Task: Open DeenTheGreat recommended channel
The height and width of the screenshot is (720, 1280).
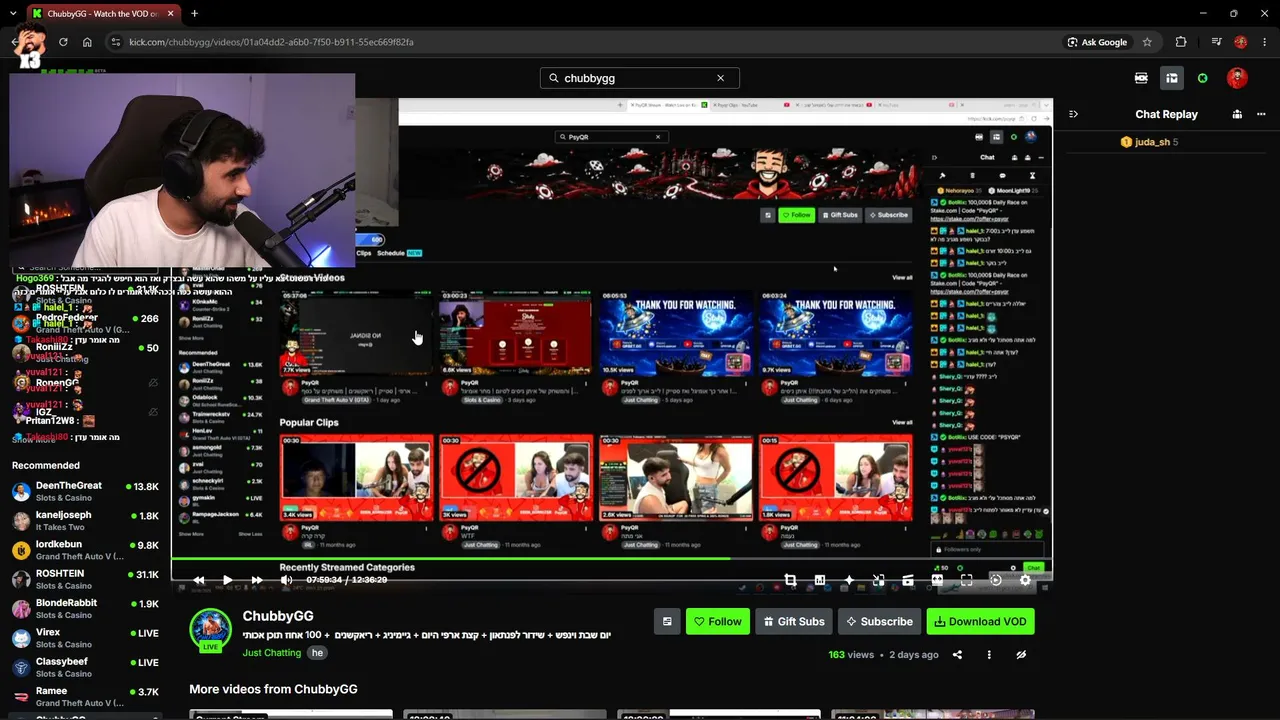Action: (x=85, y=491)
